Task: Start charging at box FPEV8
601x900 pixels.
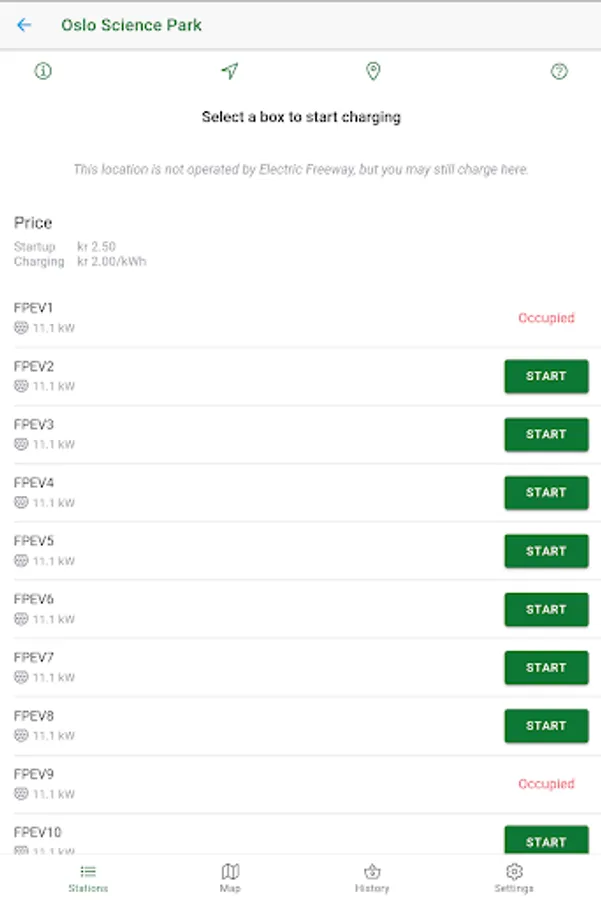Action: pyautogui.click(x=546, y=726)
